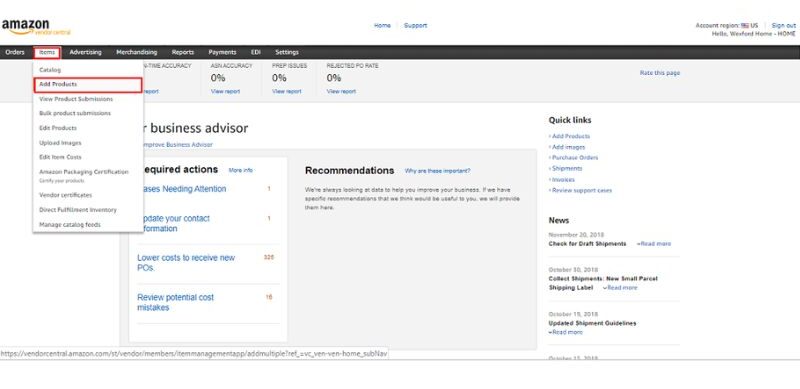Choose Bulk product submissions
The width and height of the screenshot is (800, 389).
point(75,113)
